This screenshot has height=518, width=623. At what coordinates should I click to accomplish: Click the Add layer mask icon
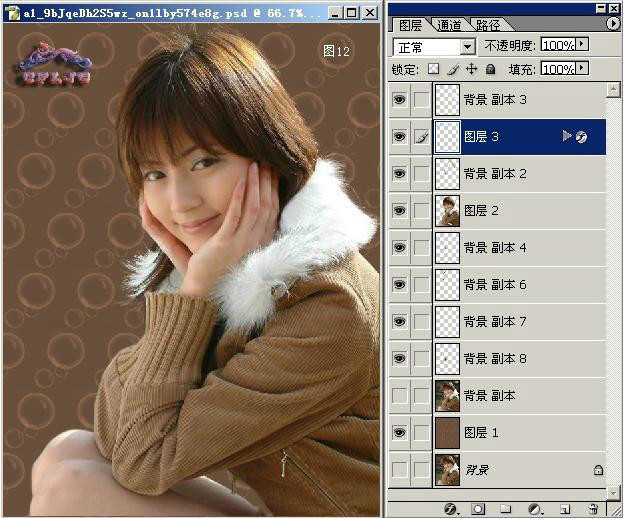pyautogui.click(x=479, y=509)
